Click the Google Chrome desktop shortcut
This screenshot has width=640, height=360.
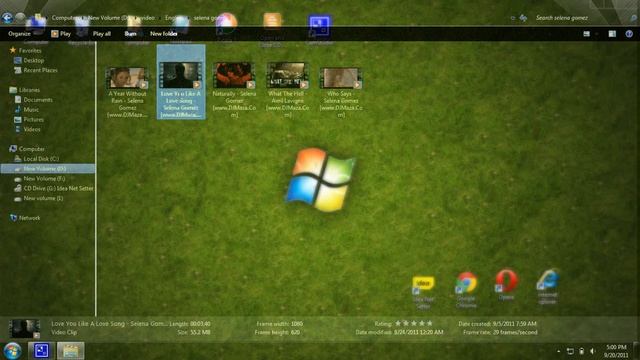pos(466,289)
